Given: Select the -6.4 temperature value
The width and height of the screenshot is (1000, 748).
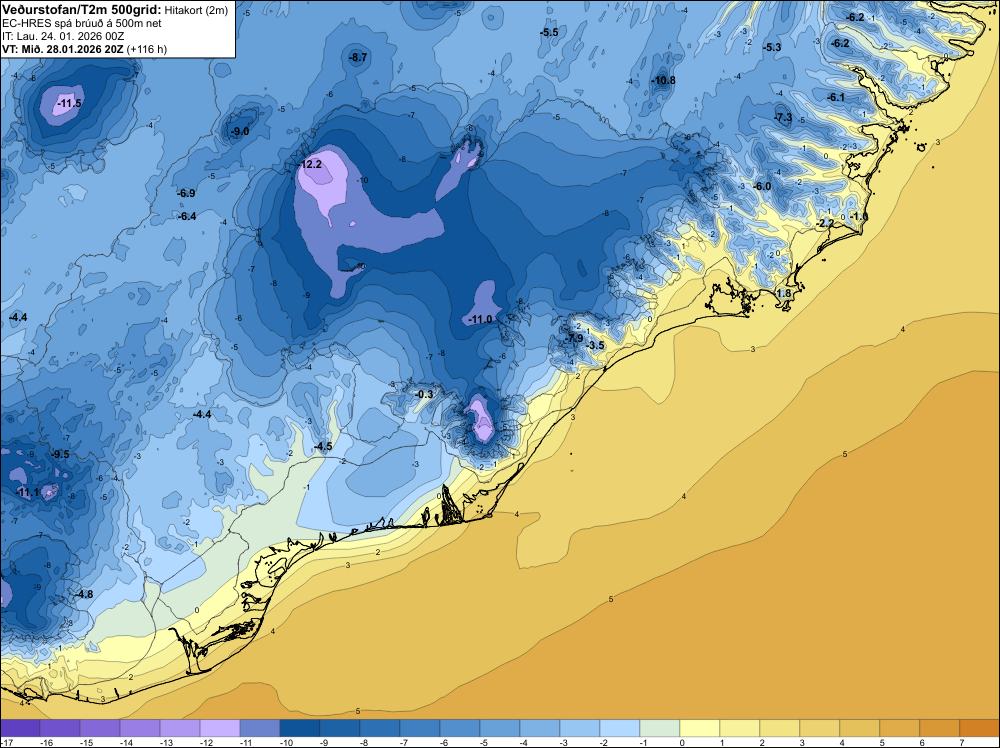Looking at the screenshot, I should [x=187, y=216].
